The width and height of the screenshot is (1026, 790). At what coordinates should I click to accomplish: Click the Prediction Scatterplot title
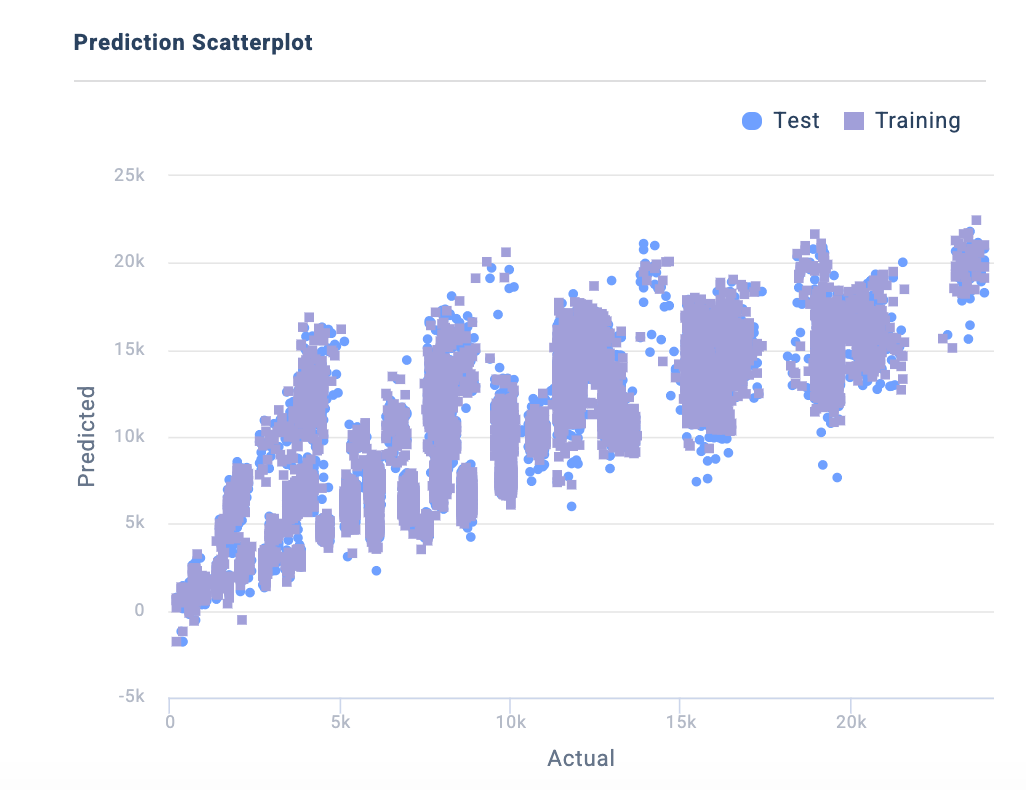tap(193, 42)
